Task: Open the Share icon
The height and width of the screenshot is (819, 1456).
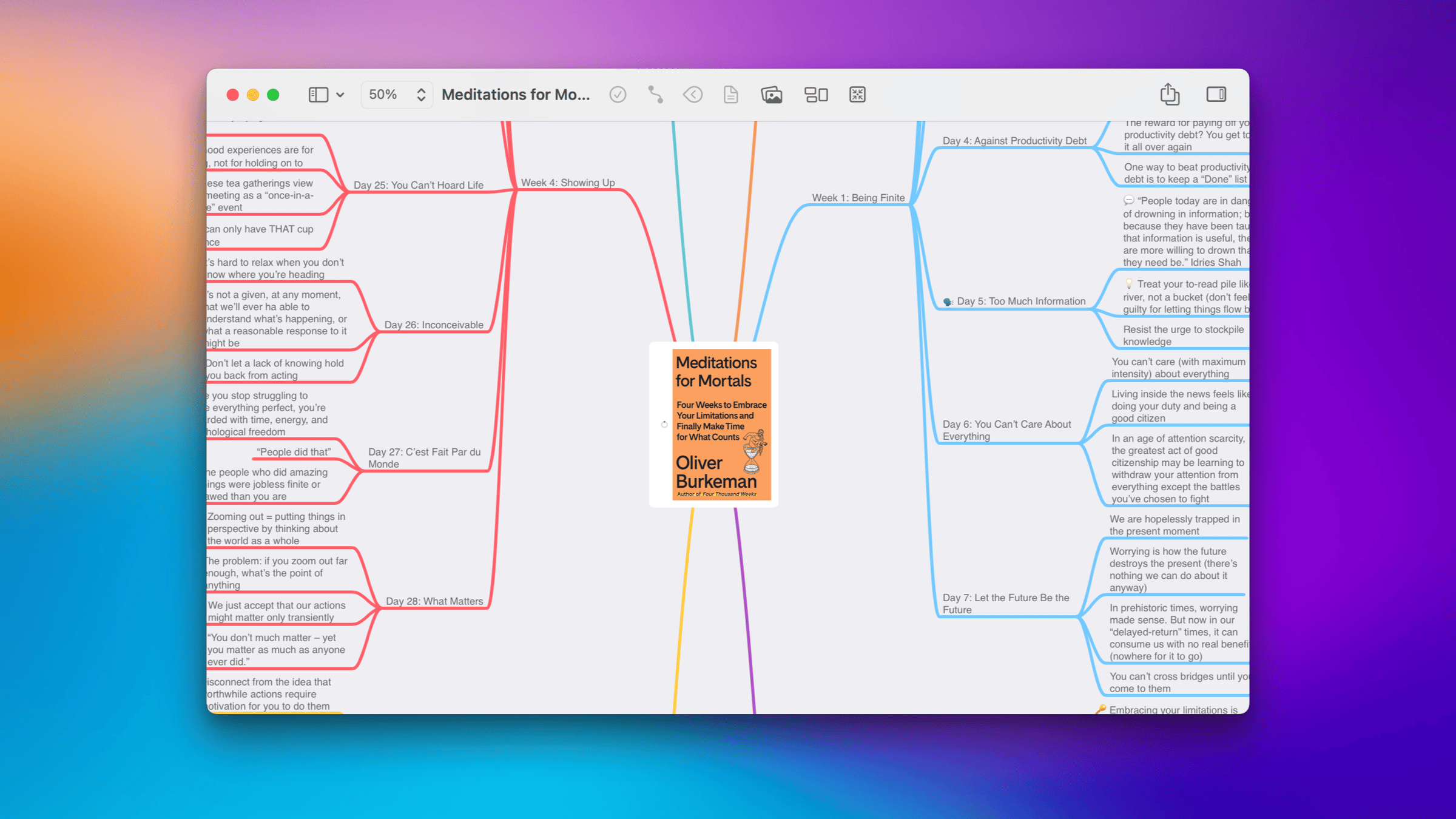Action: (1170, 94)
